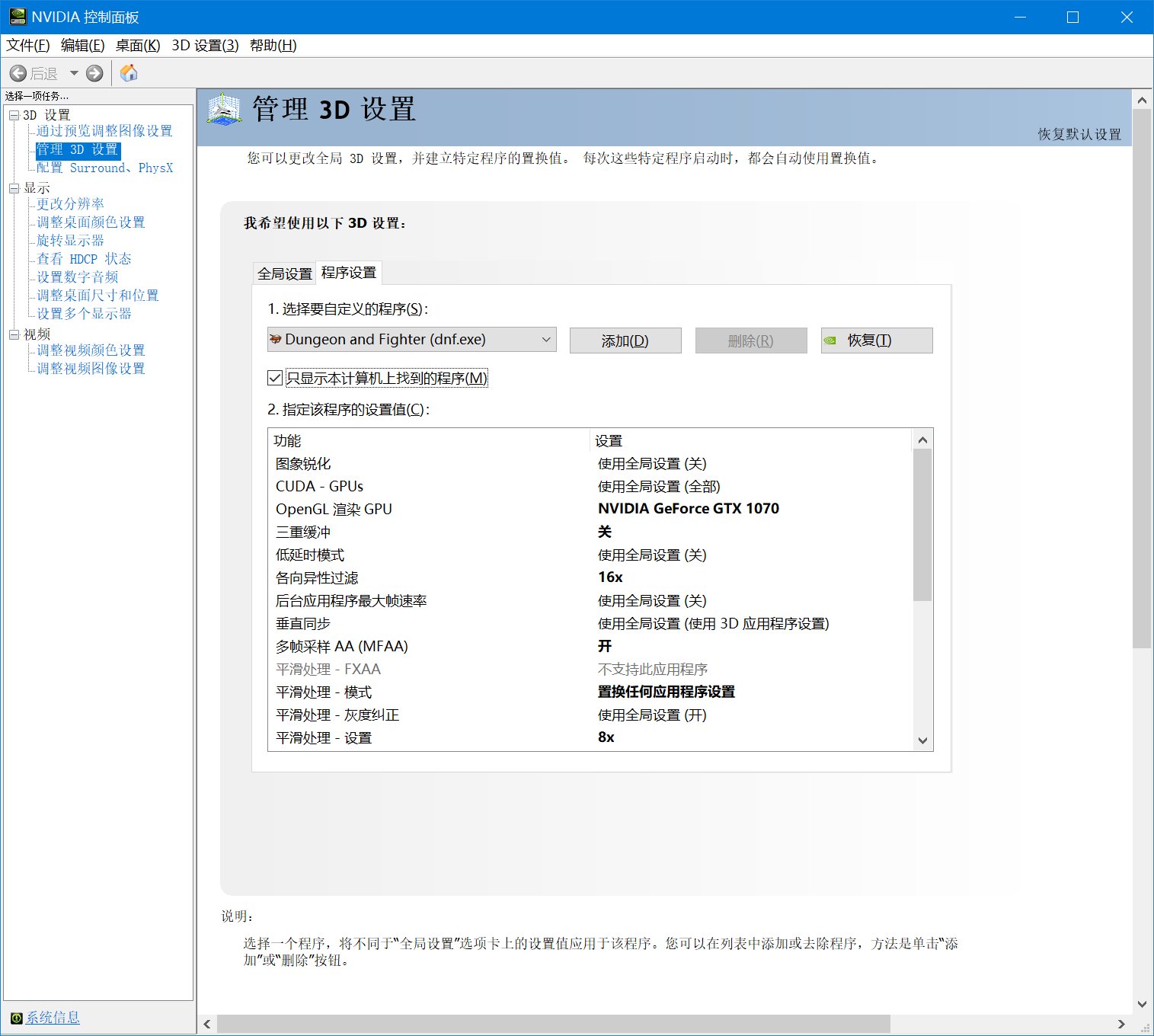Screen dimensions: 1154x1036
Task: Click the dnf.exe program icon in dropdown
Action: click(276, 339)
